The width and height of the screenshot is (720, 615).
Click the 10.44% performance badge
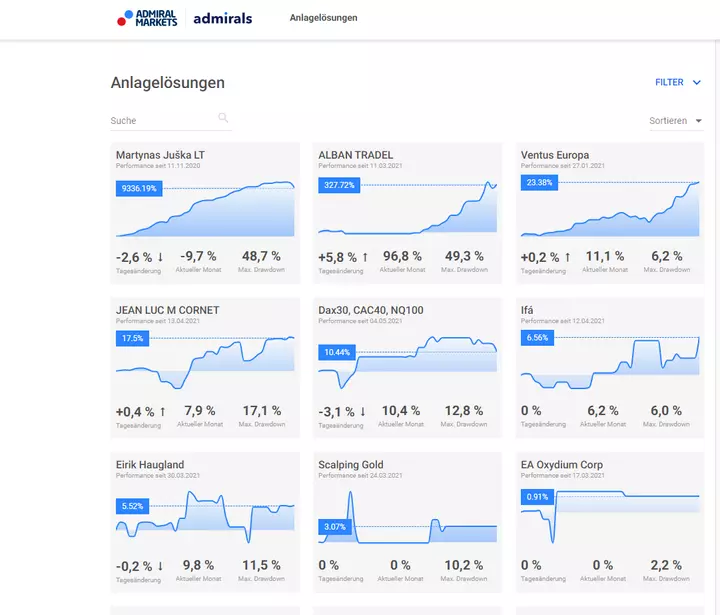click(337, 352)
